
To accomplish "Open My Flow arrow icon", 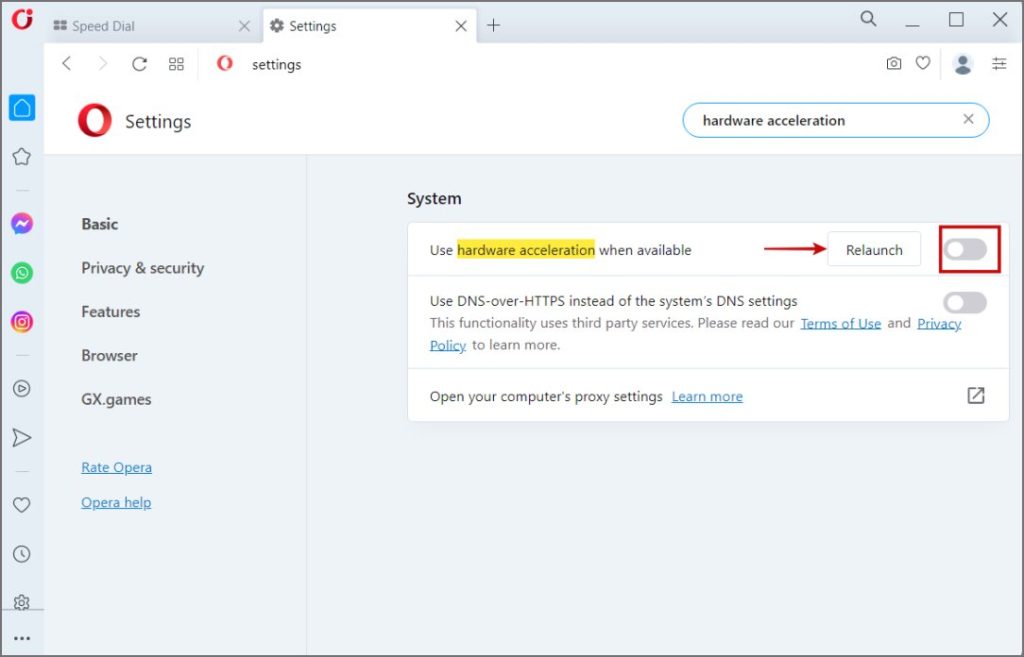I will [x=22, y=438].
